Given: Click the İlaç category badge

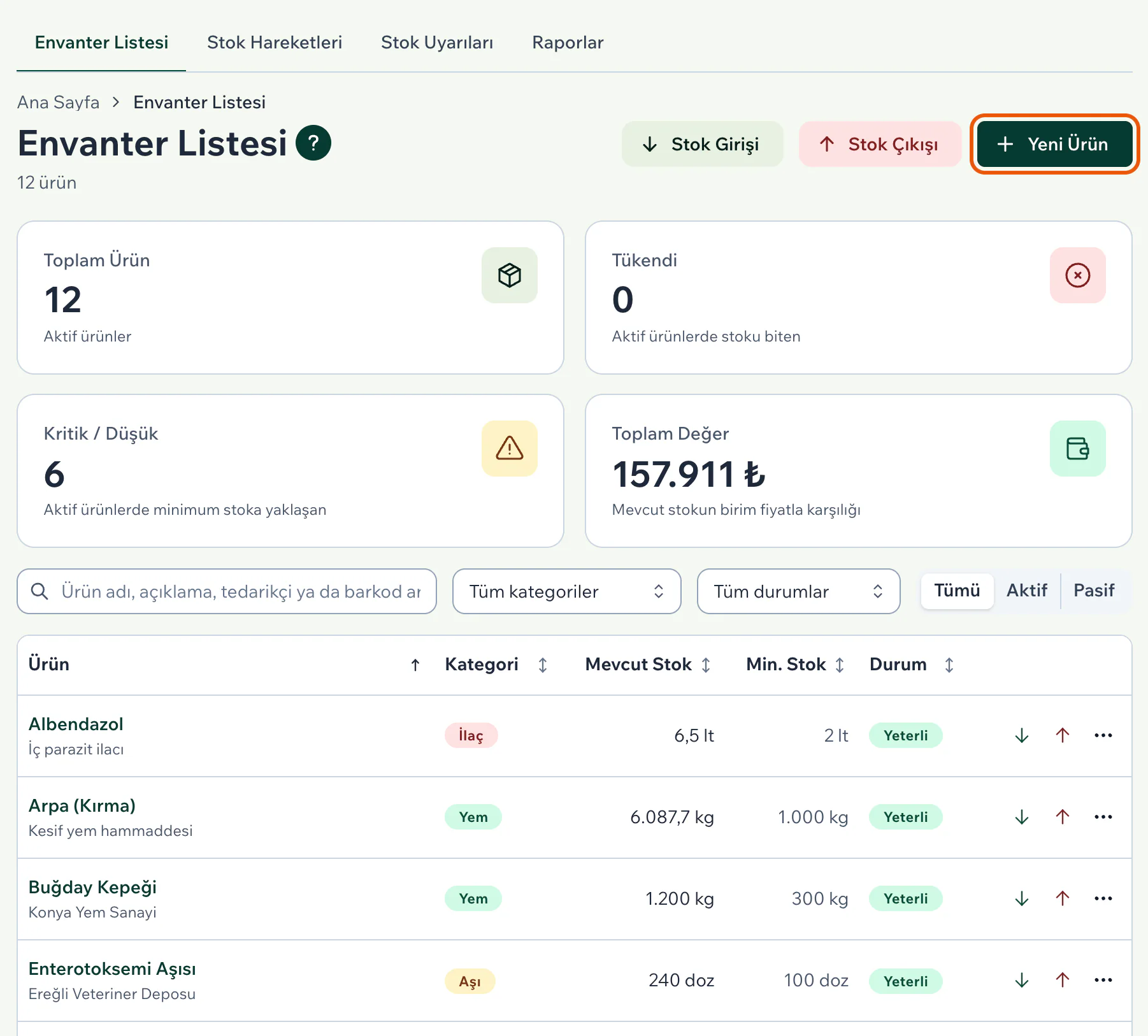Looking at the screenshot, I should [x=471, y=736].
